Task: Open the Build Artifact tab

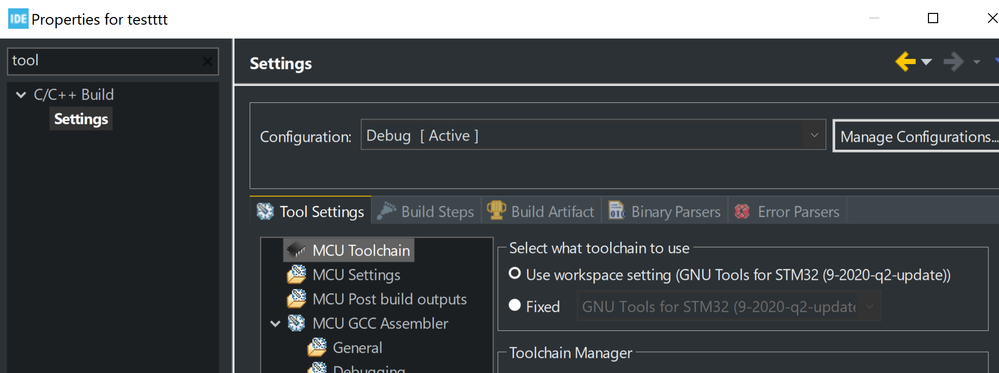Action: coord(541,211)
